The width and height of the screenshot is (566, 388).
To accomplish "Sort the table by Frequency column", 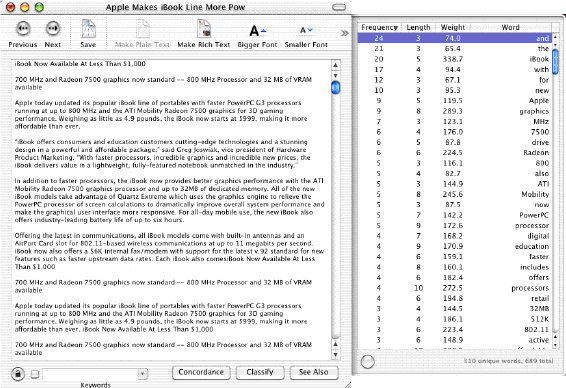I will [379, 27].
